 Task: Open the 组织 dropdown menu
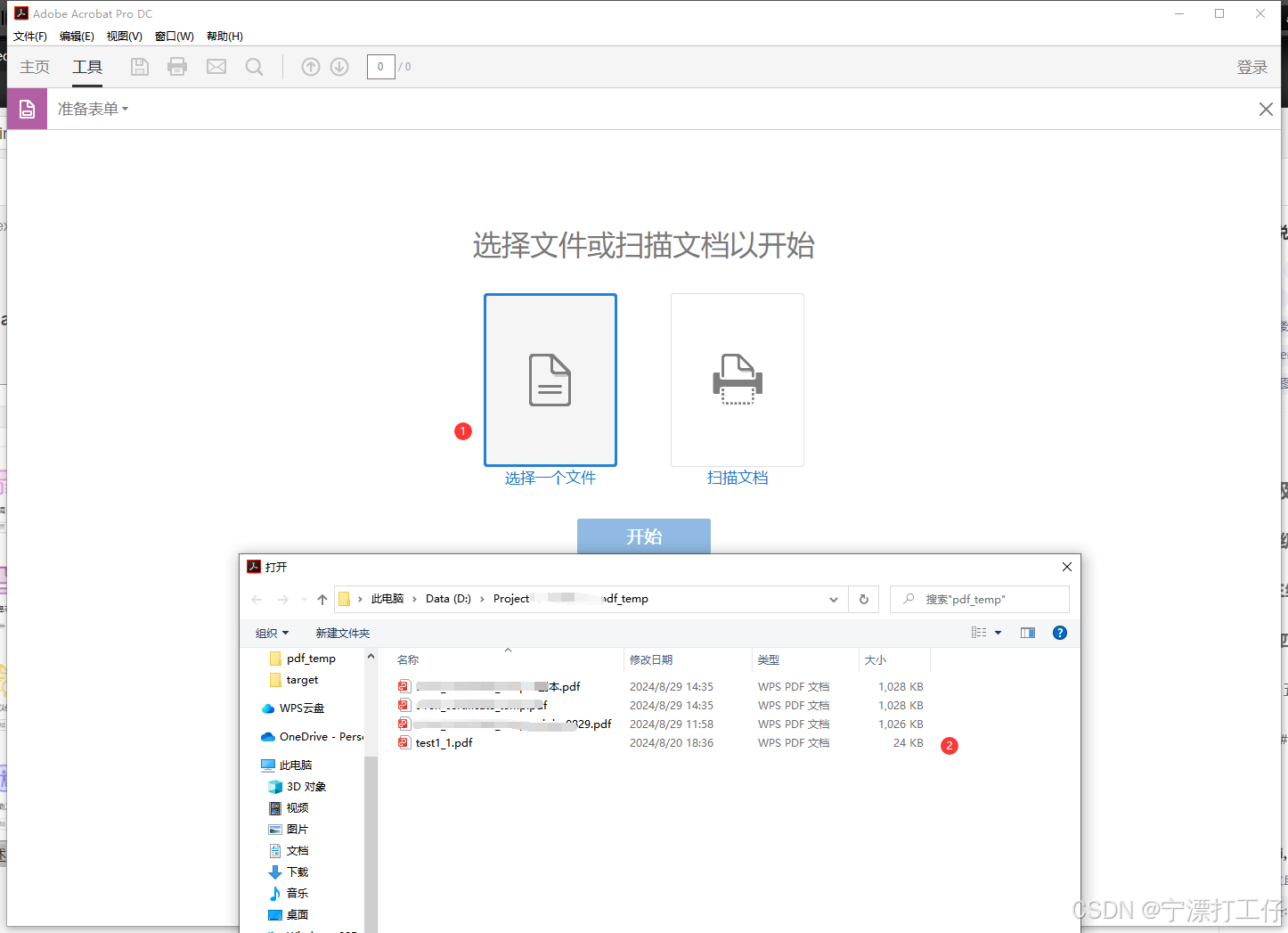click(272, 633)
